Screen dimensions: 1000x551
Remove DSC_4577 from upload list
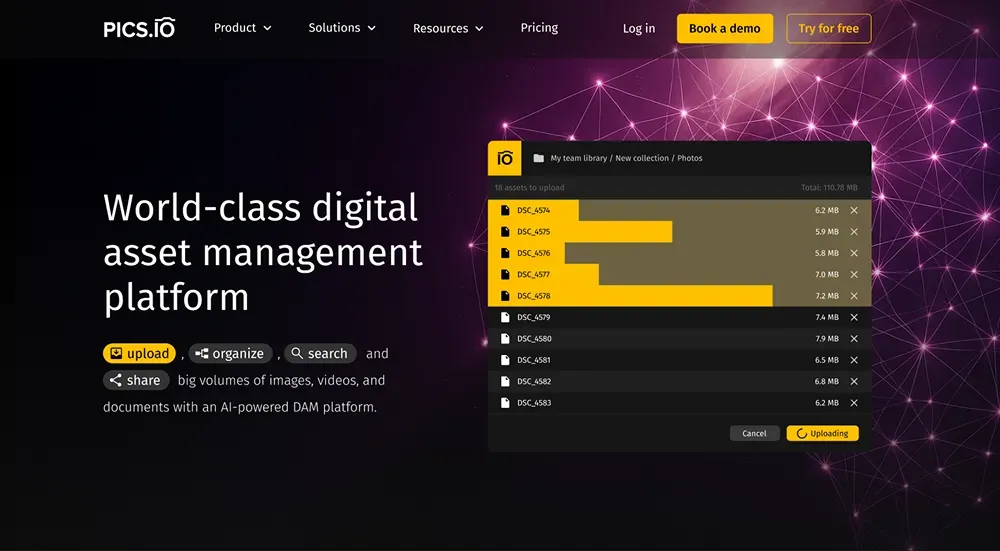854,274
